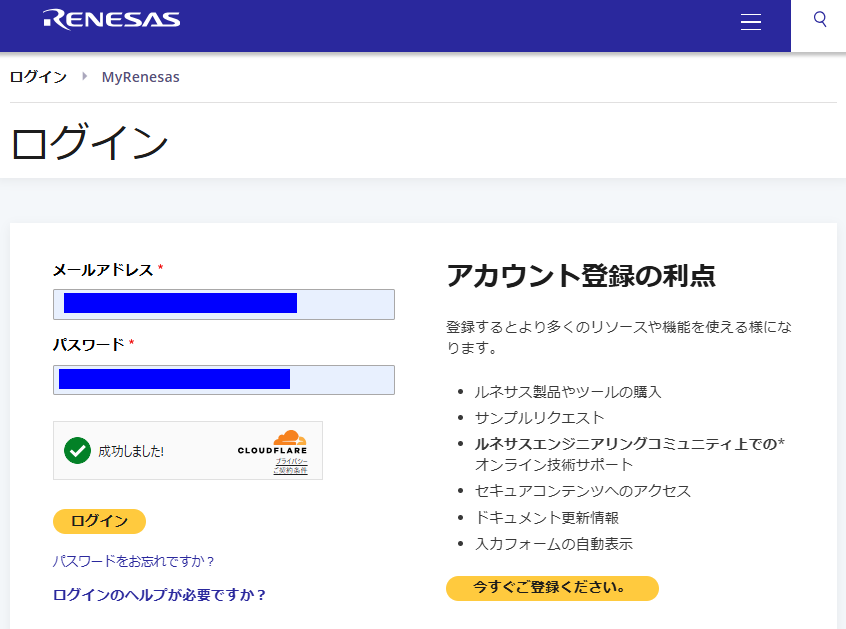Focus the パスワード password field
Screen dimensions: 846x629
point(224,380)
